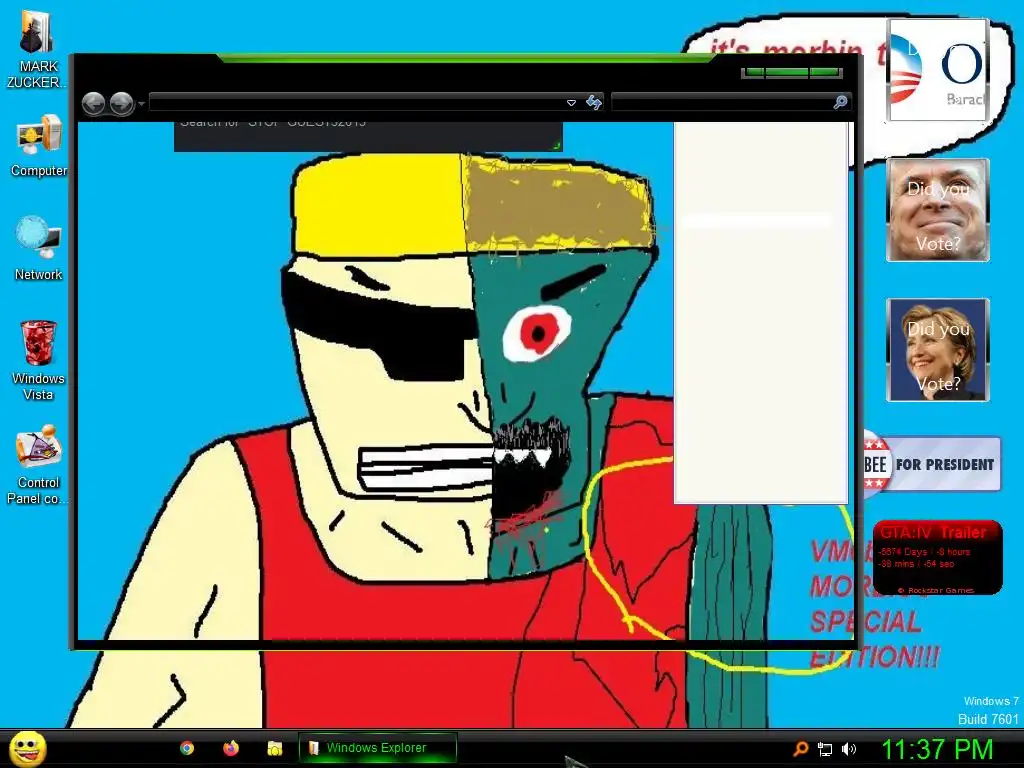
Task: Click the green close button of Explorer
Action: (x=825, y=72)
